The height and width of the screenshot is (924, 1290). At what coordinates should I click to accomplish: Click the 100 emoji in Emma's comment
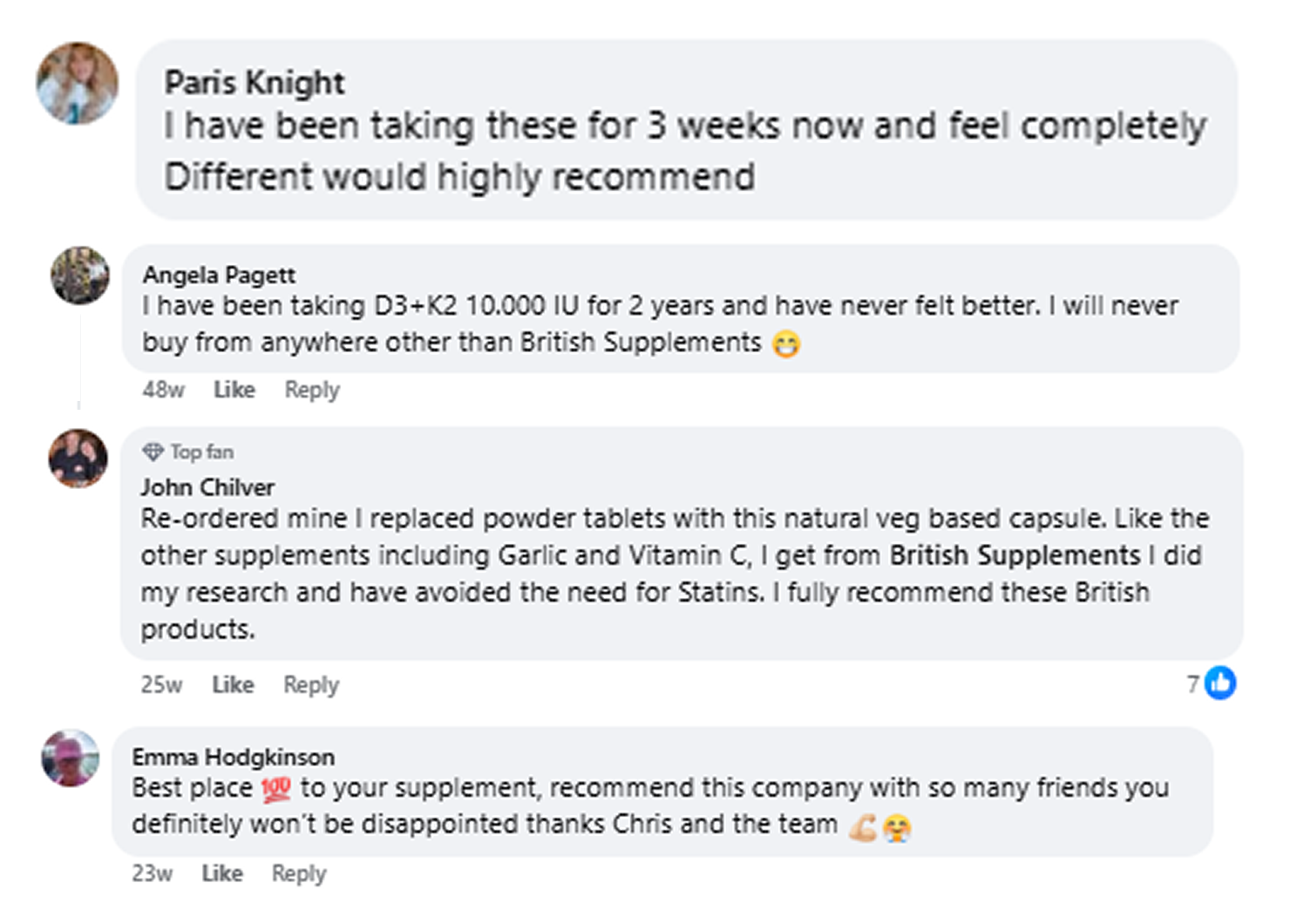(276, 790)
